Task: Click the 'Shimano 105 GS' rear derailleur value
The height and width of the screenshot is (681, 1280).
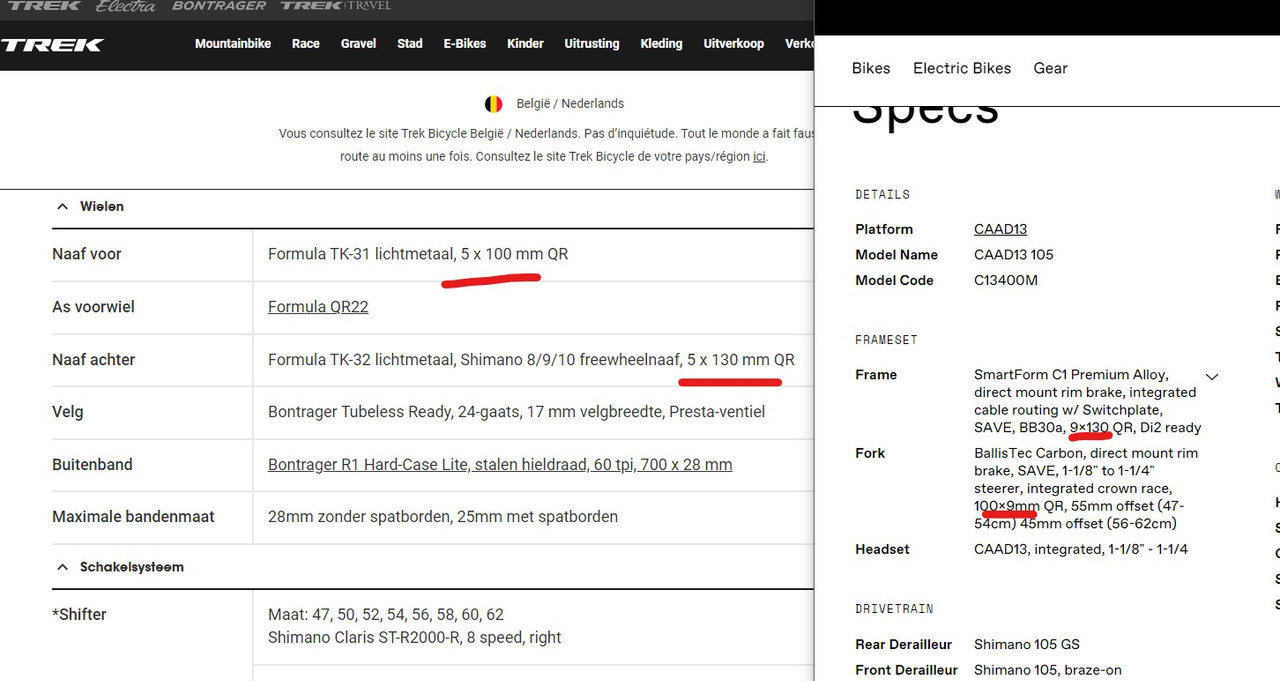Action: [x=1027, y=645]
